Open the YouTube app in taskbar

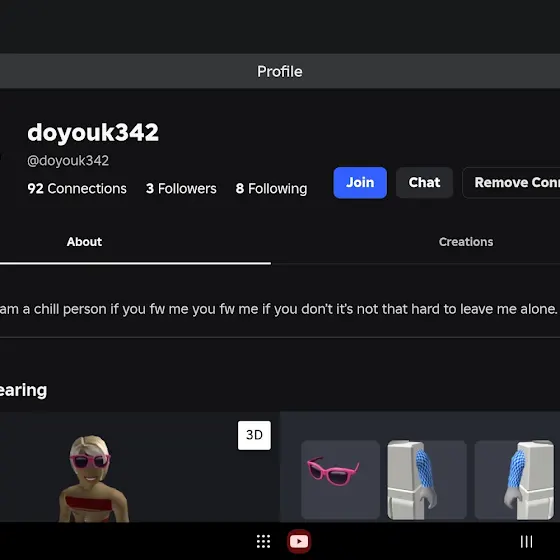click(x=299, y=541)
